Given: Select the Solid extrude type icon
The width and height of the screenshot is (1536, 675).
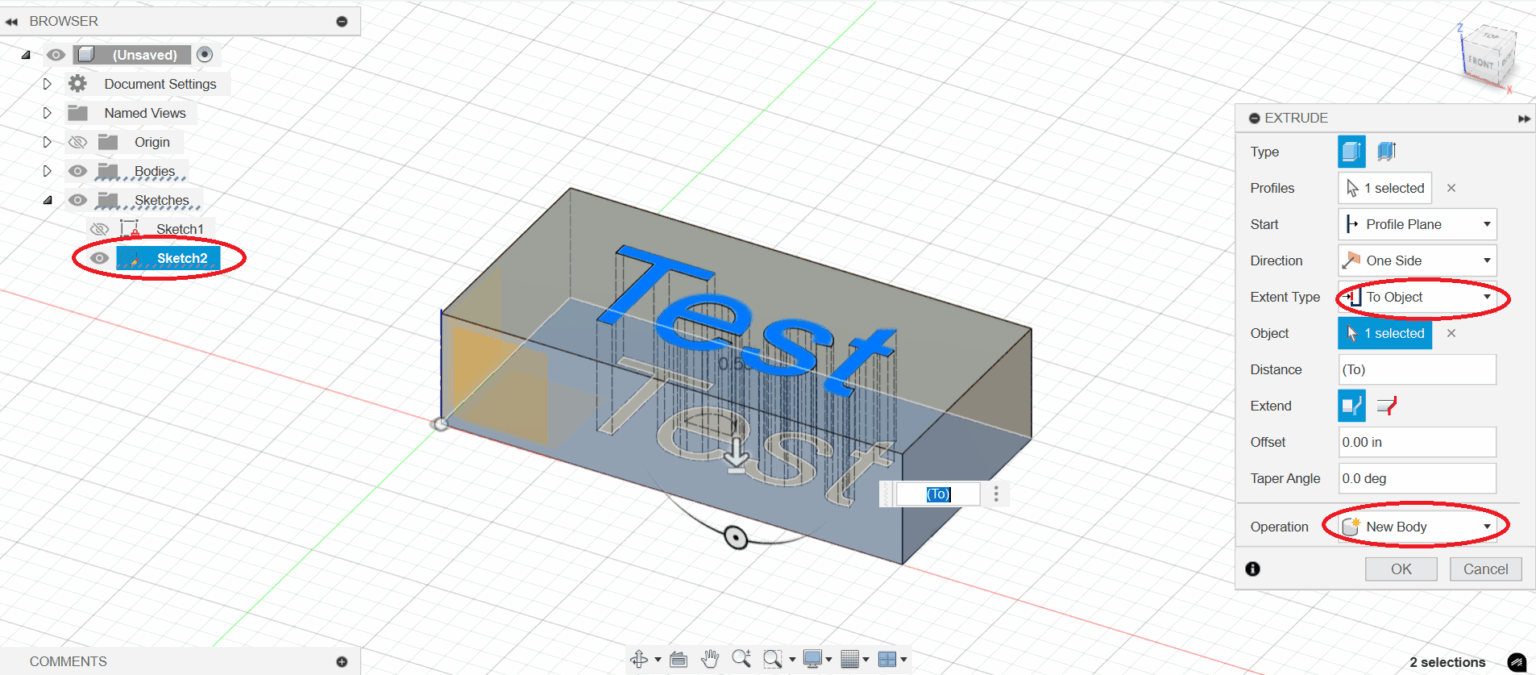Looking at the screenshot, I should 1352,152.
